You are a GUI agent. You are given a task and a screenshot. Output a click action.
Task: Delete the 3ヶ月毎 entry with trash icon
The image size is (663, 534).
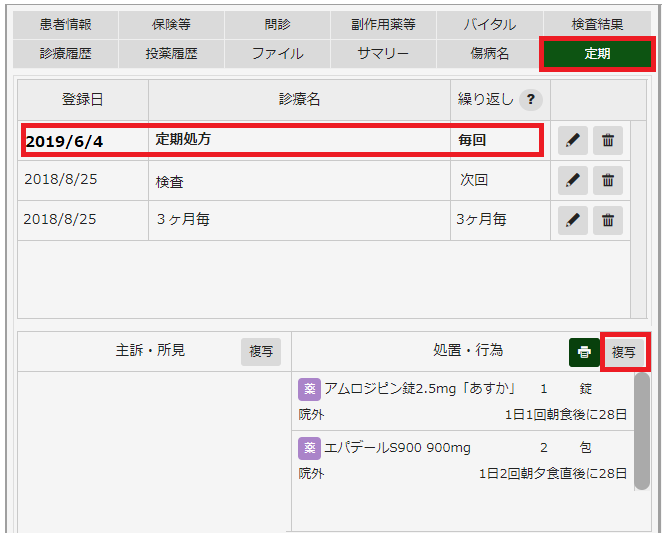608,220
